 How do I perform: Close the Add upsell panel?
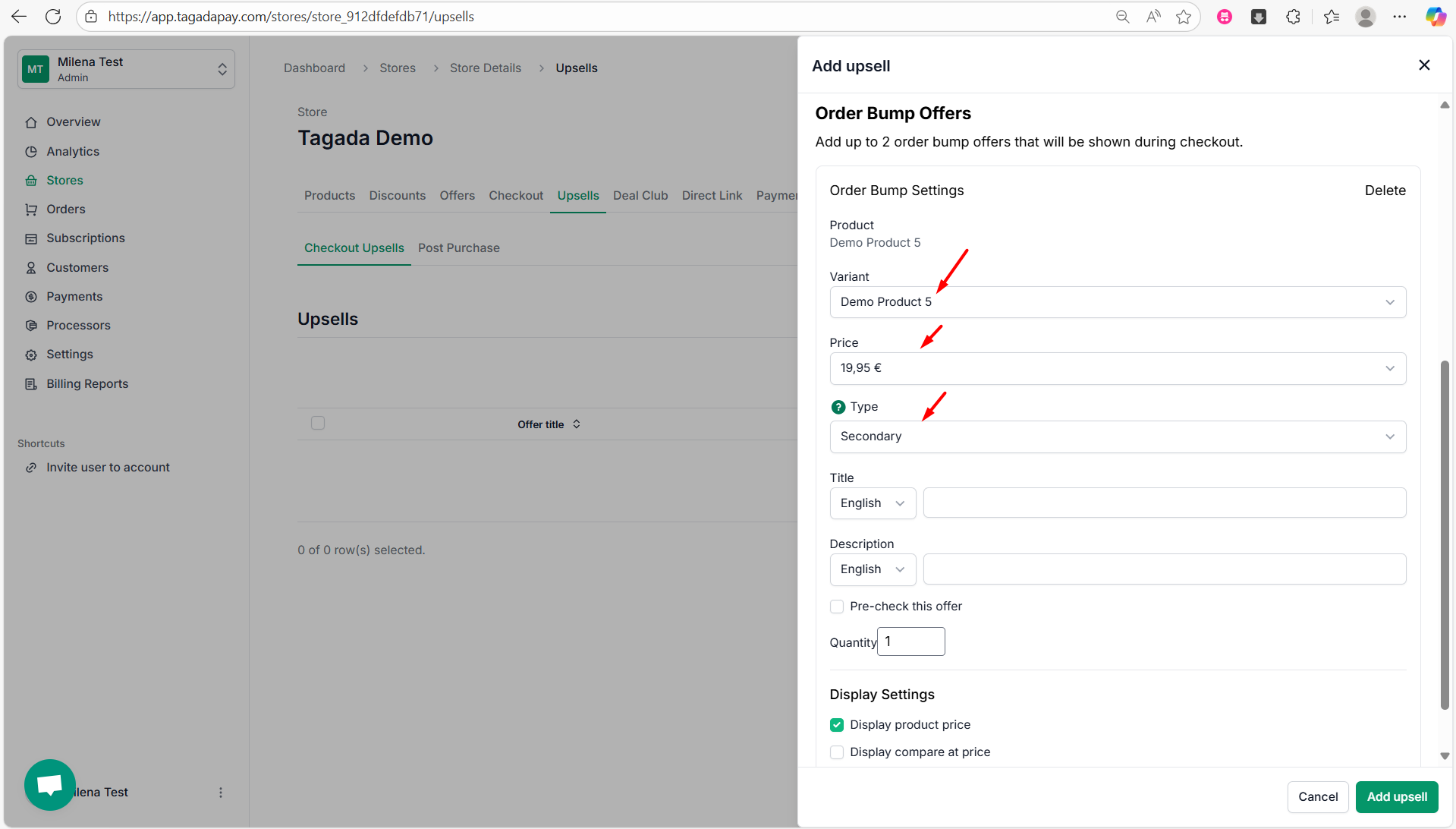[x=1424, y=65]
